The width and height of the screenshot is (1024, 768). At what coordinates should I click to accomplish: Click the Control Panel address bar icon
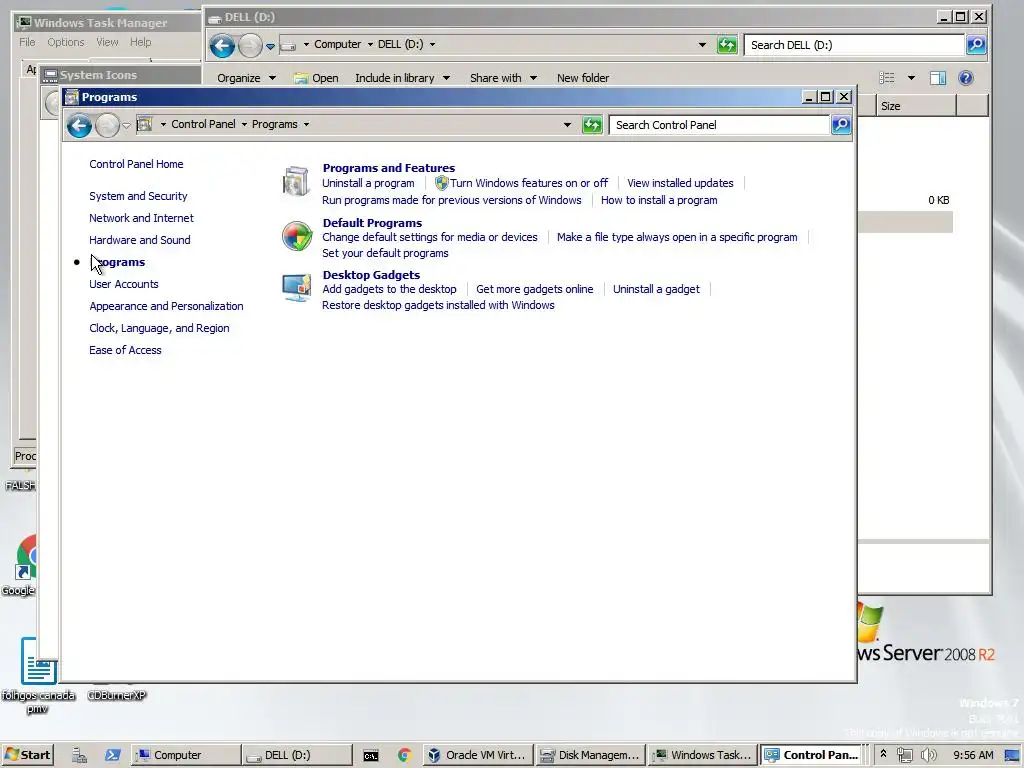click(x=145, y=124)
